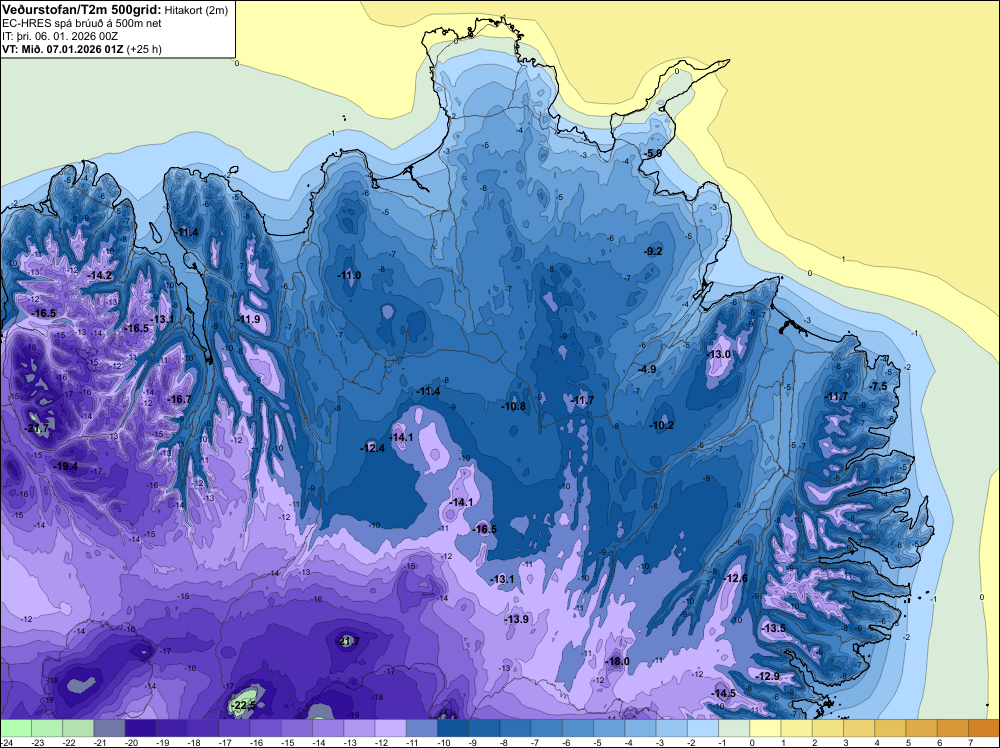Click the -14.2 temperature label
Image resolution: width=1000 pixels, height=748 pixels.
[101, 275]
